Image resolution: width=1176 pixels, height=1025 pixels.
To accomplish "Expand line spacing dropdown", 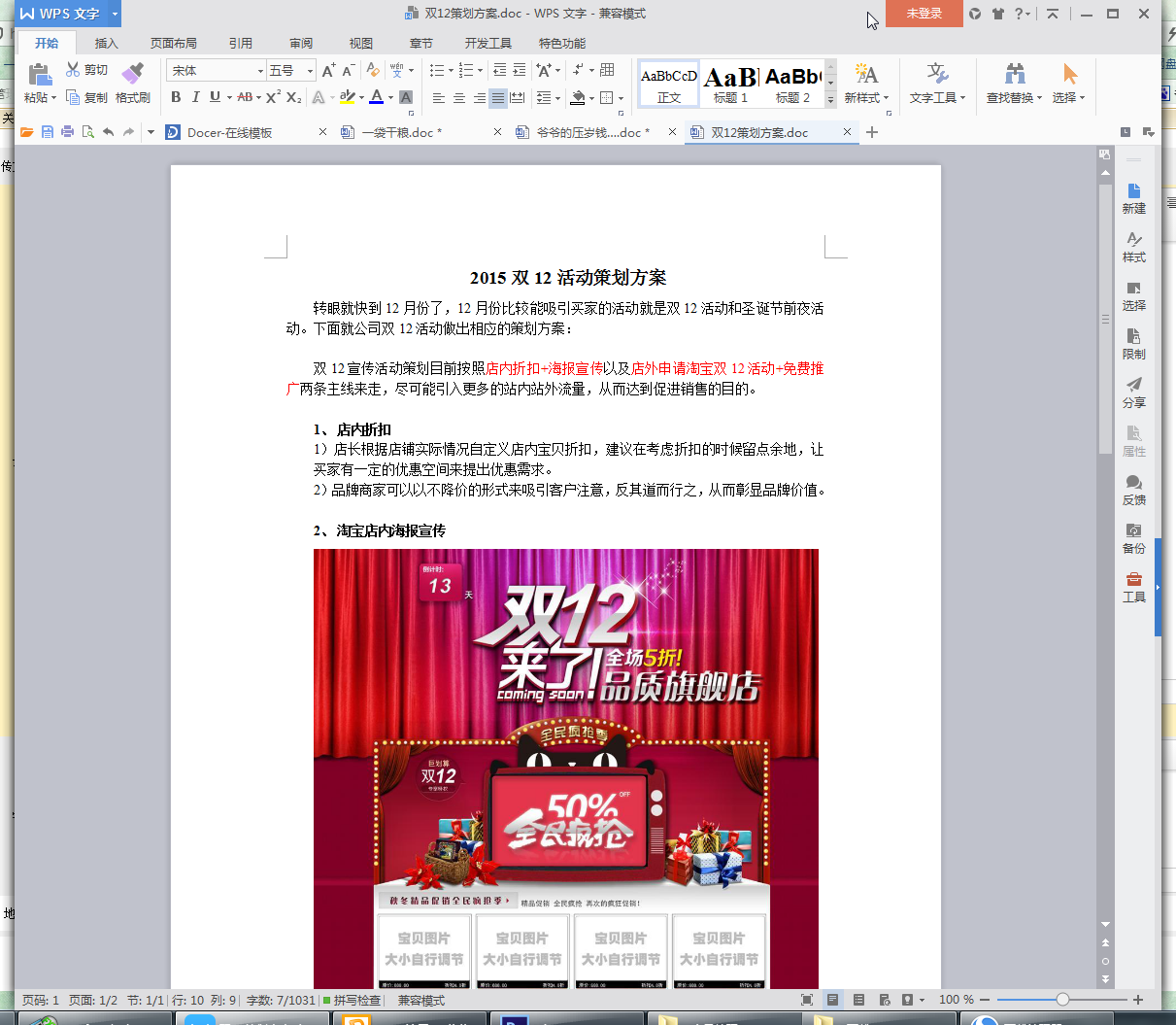I will [x=557, y=98].
